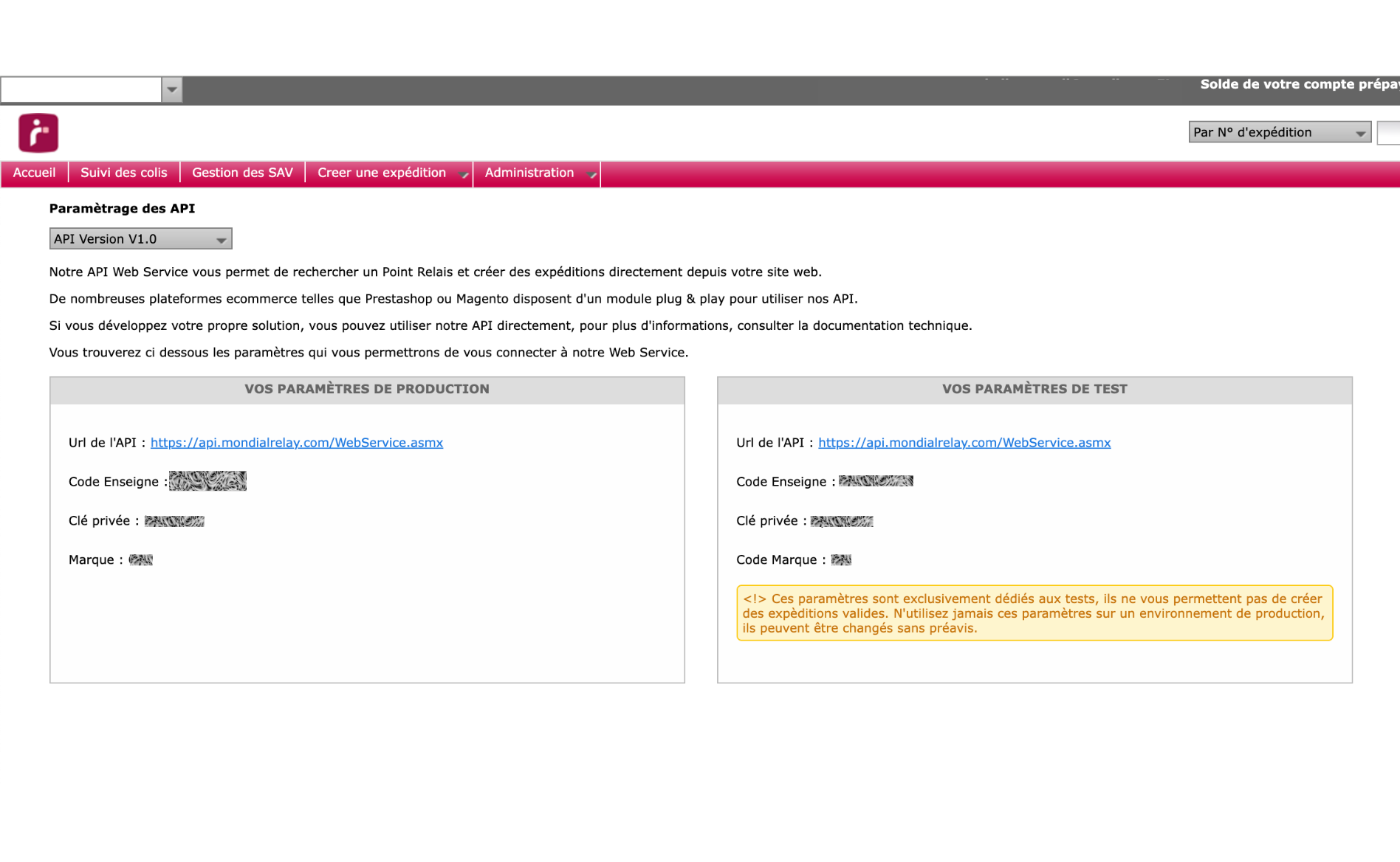
Task: Open the Suivi des colis page
Action: pos(123,173)
